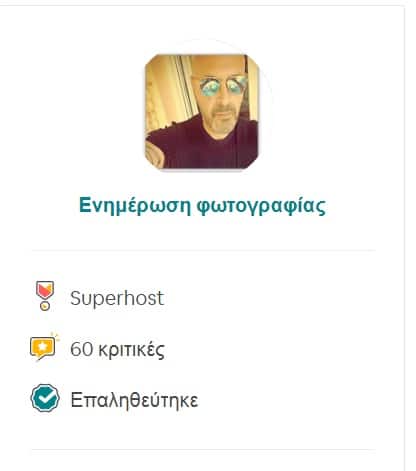This screenshot has height=471, width=416.
Task: Click the red ribbon of Superhost medal
Action: [x=45, y=290]
